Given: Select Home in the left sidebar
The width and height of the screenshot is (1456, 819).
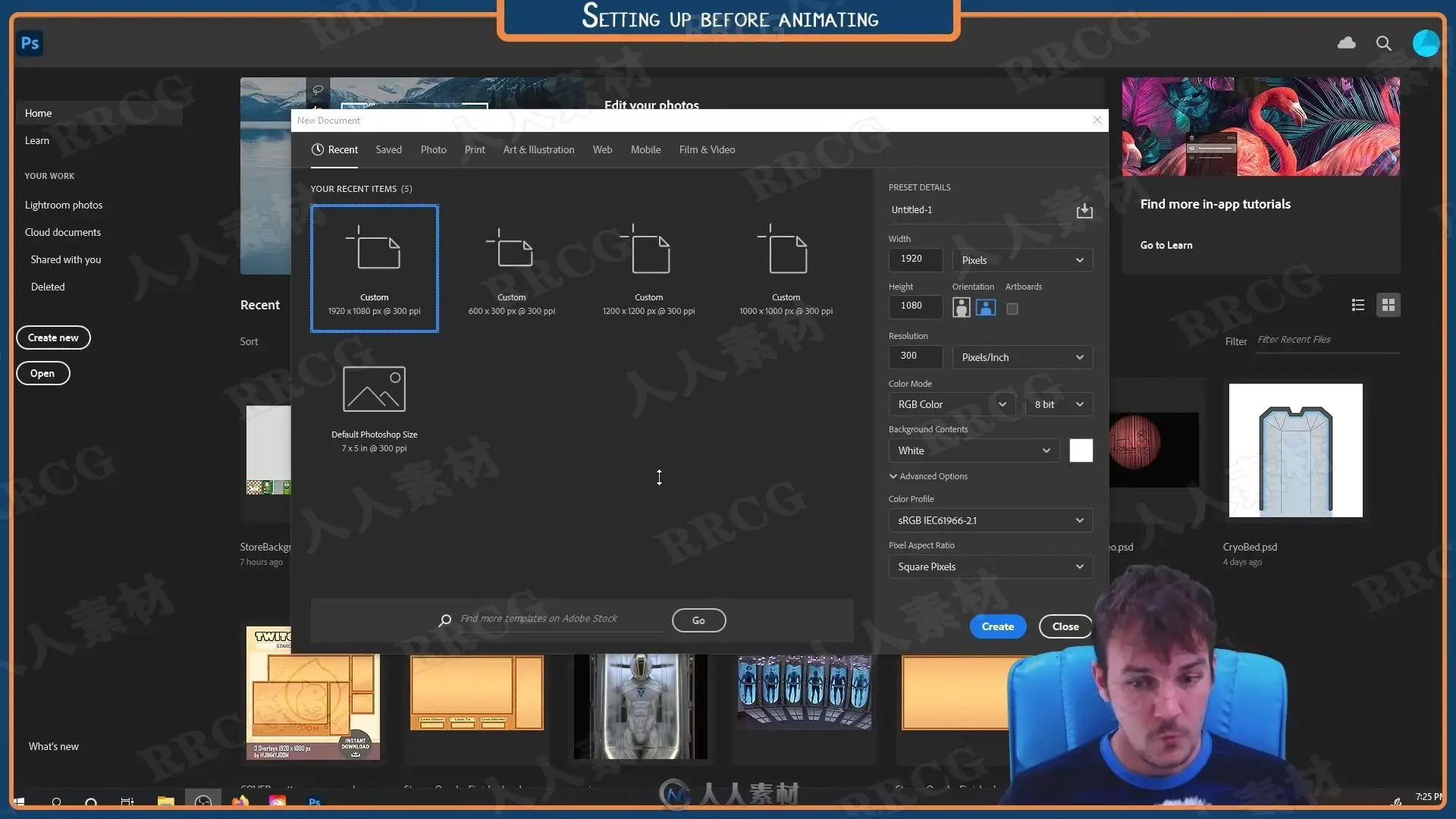Looking at the screenshot, I should coord(99,113).
